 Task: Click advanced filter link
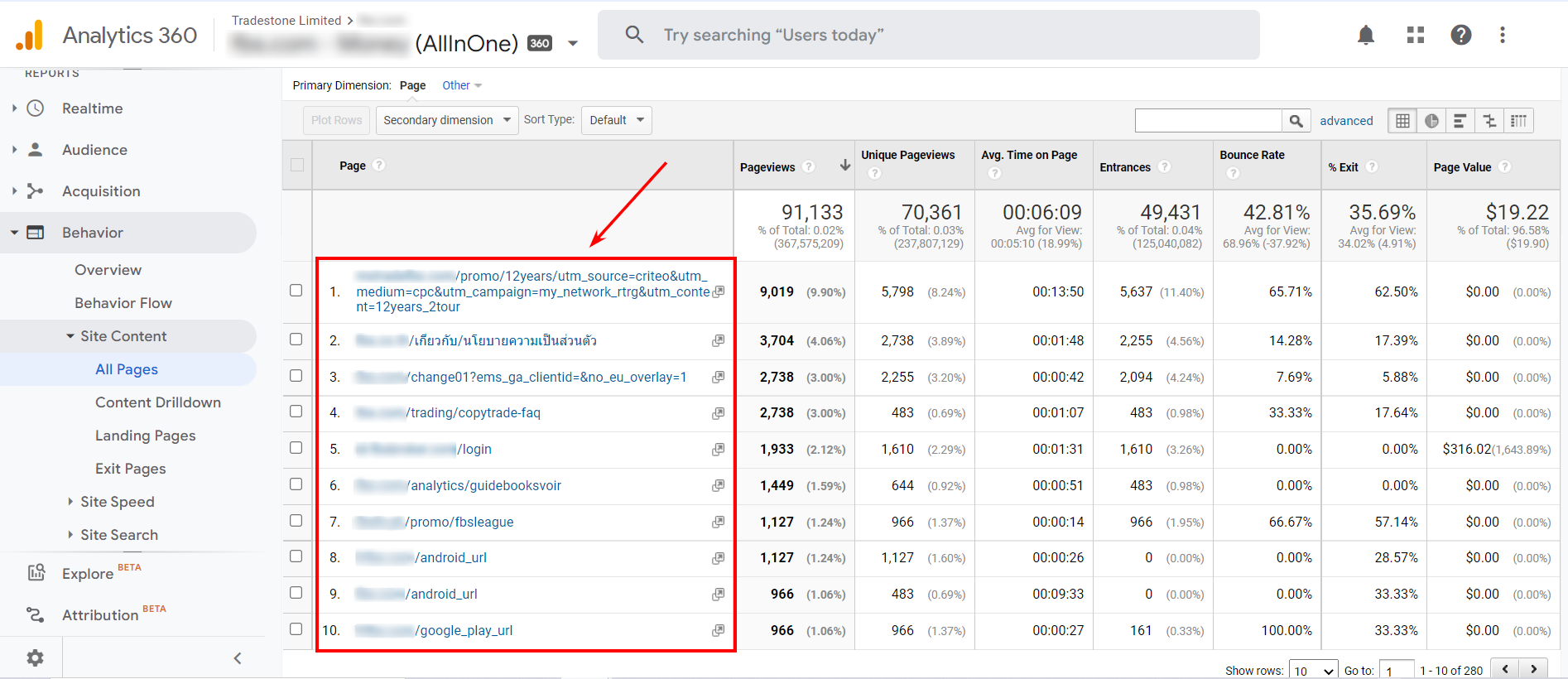(x=1346, y=121)
